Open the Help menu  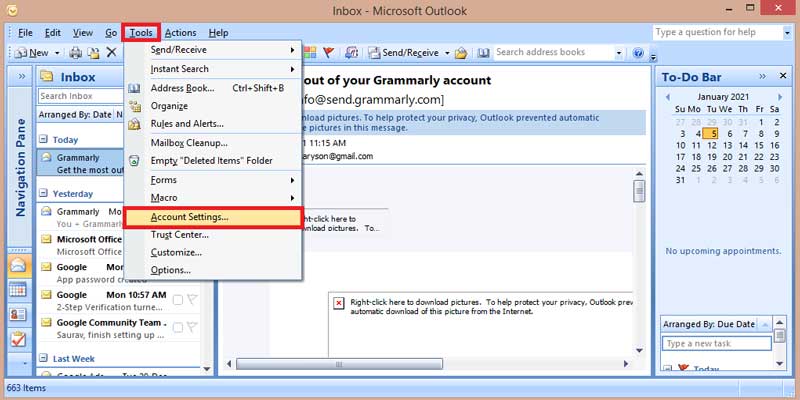218,33
